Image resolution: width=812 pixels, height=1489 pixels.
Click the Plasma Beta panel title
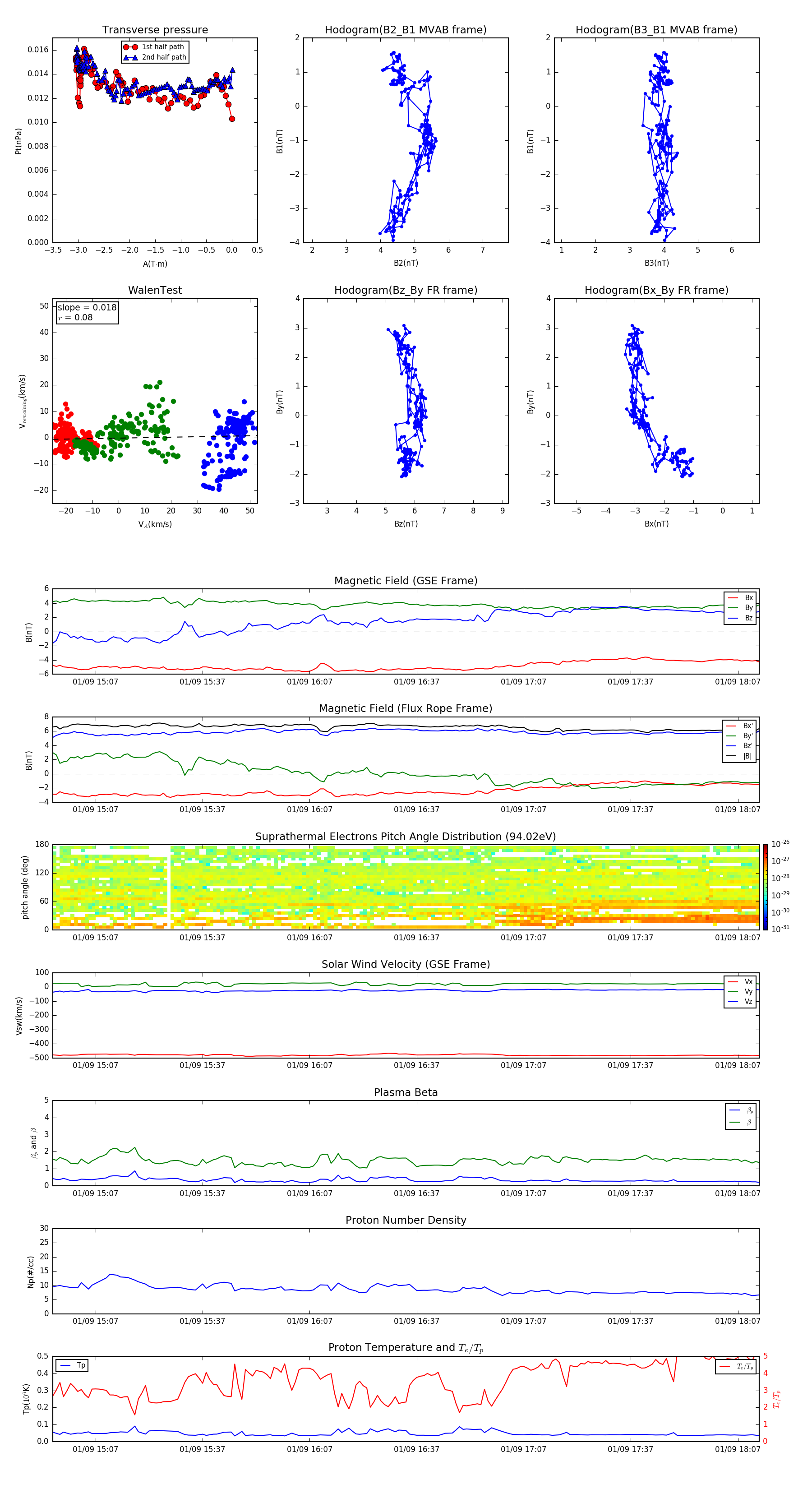coord(406,1093)
